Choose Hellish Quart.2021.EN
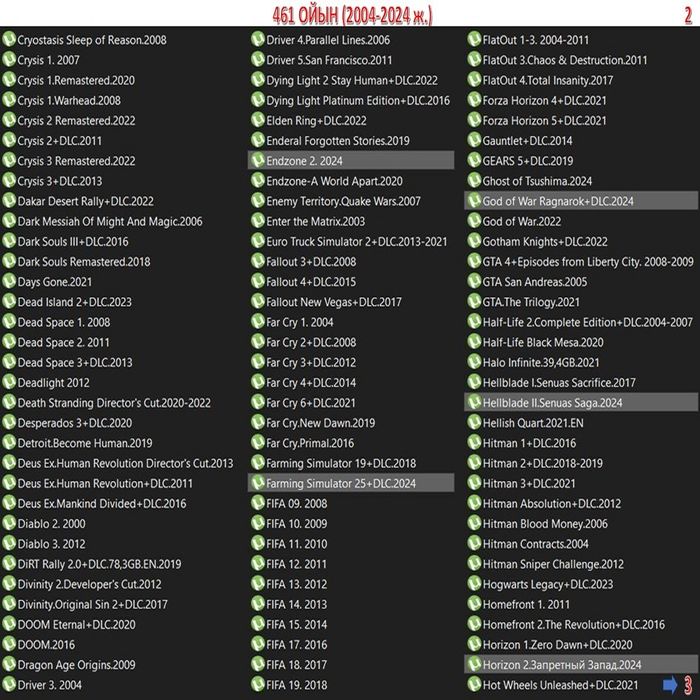700x700 pixels. pos(533,423)
